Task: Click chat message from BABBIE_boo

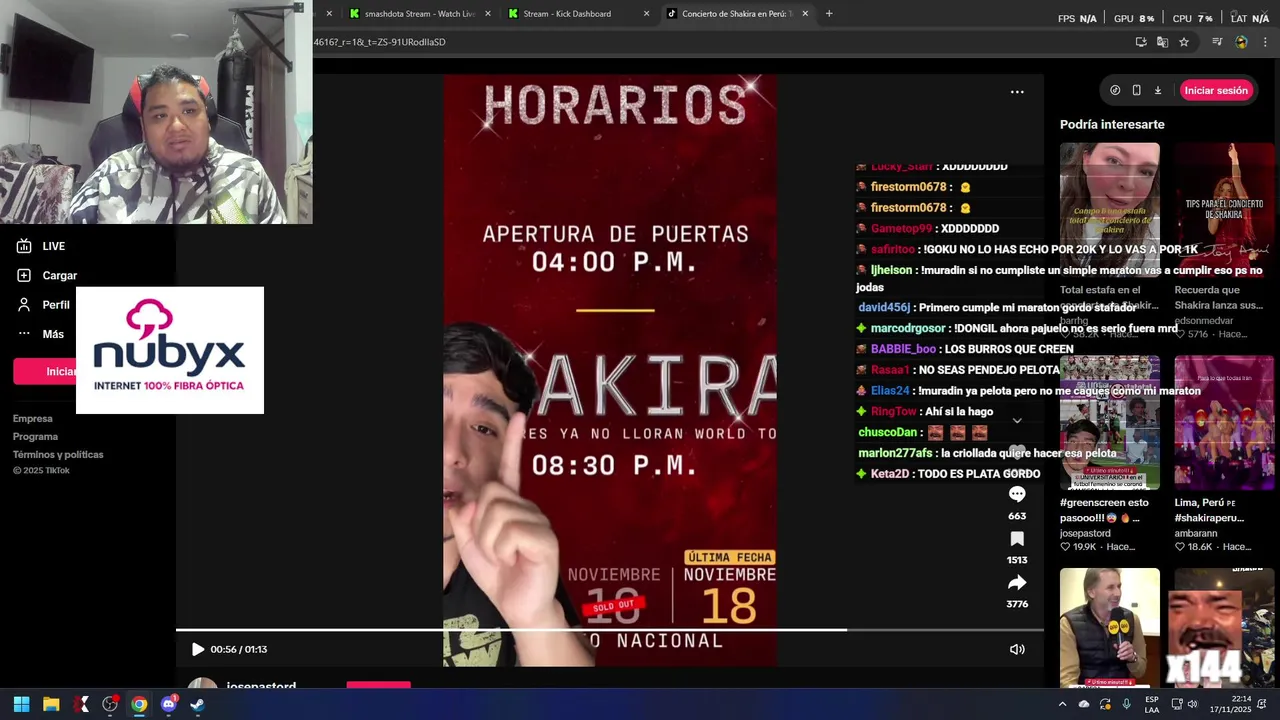Action: pyautogui.click(x=965, y=349)
